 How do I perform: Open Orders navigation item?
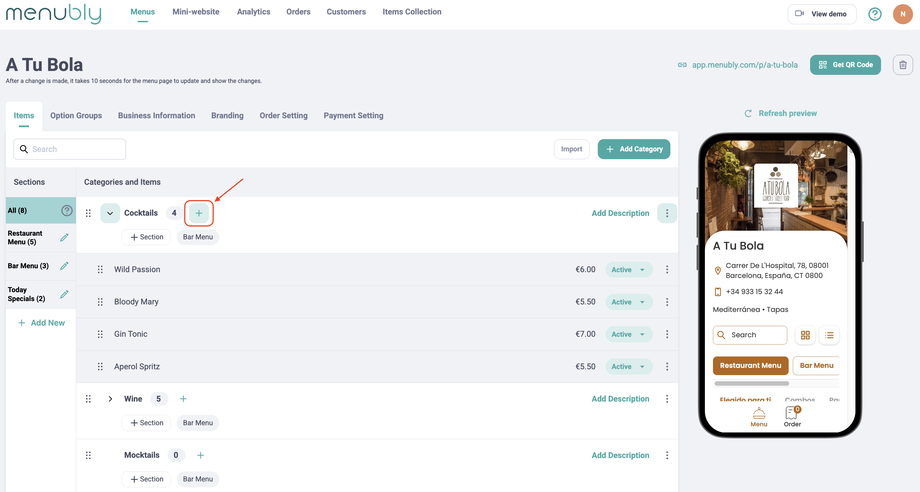click(x=298, y=12)
